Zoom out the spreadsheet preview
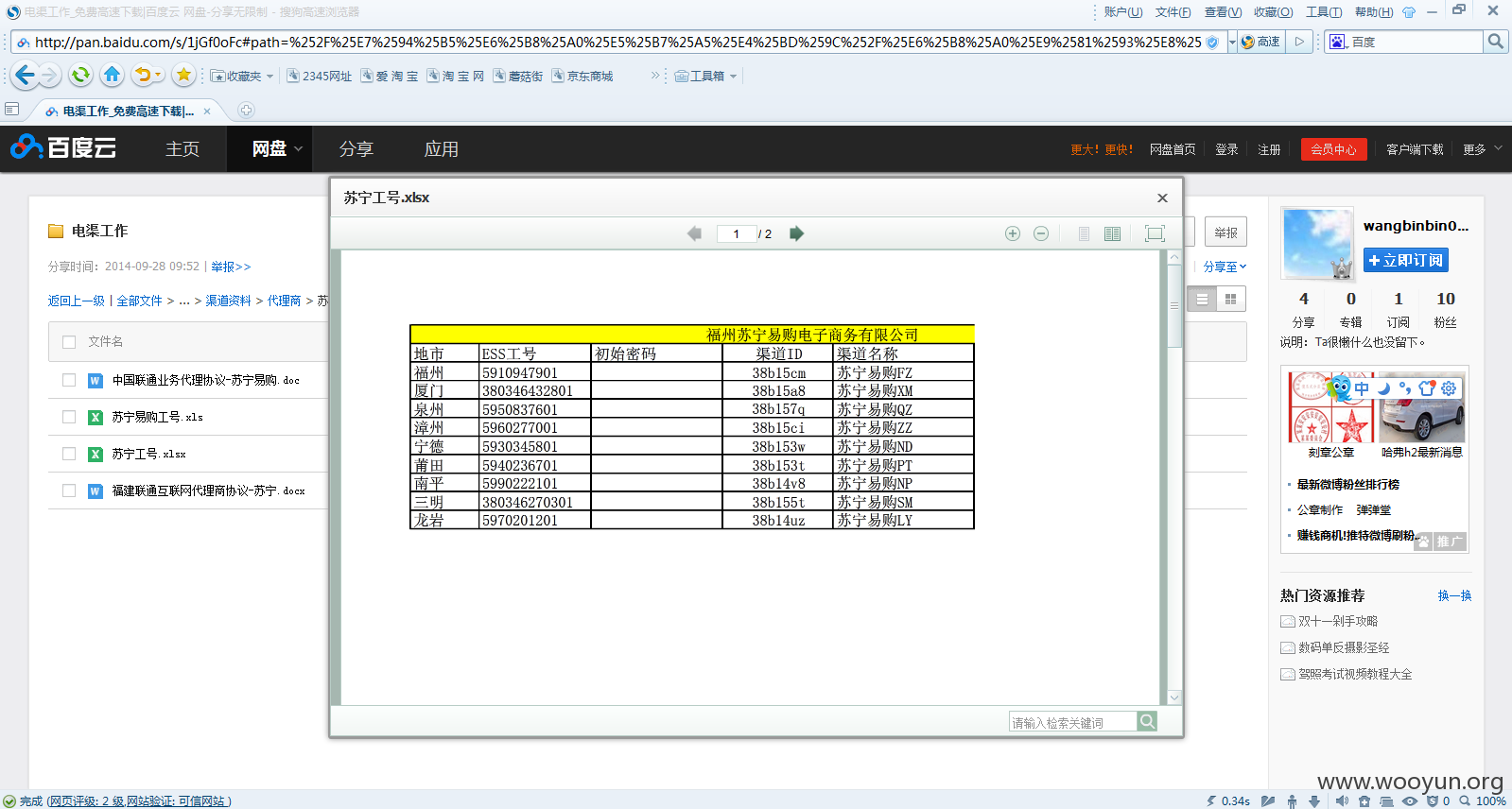1512x809 pixels. pyautogui.click(x=1041, y=233)
